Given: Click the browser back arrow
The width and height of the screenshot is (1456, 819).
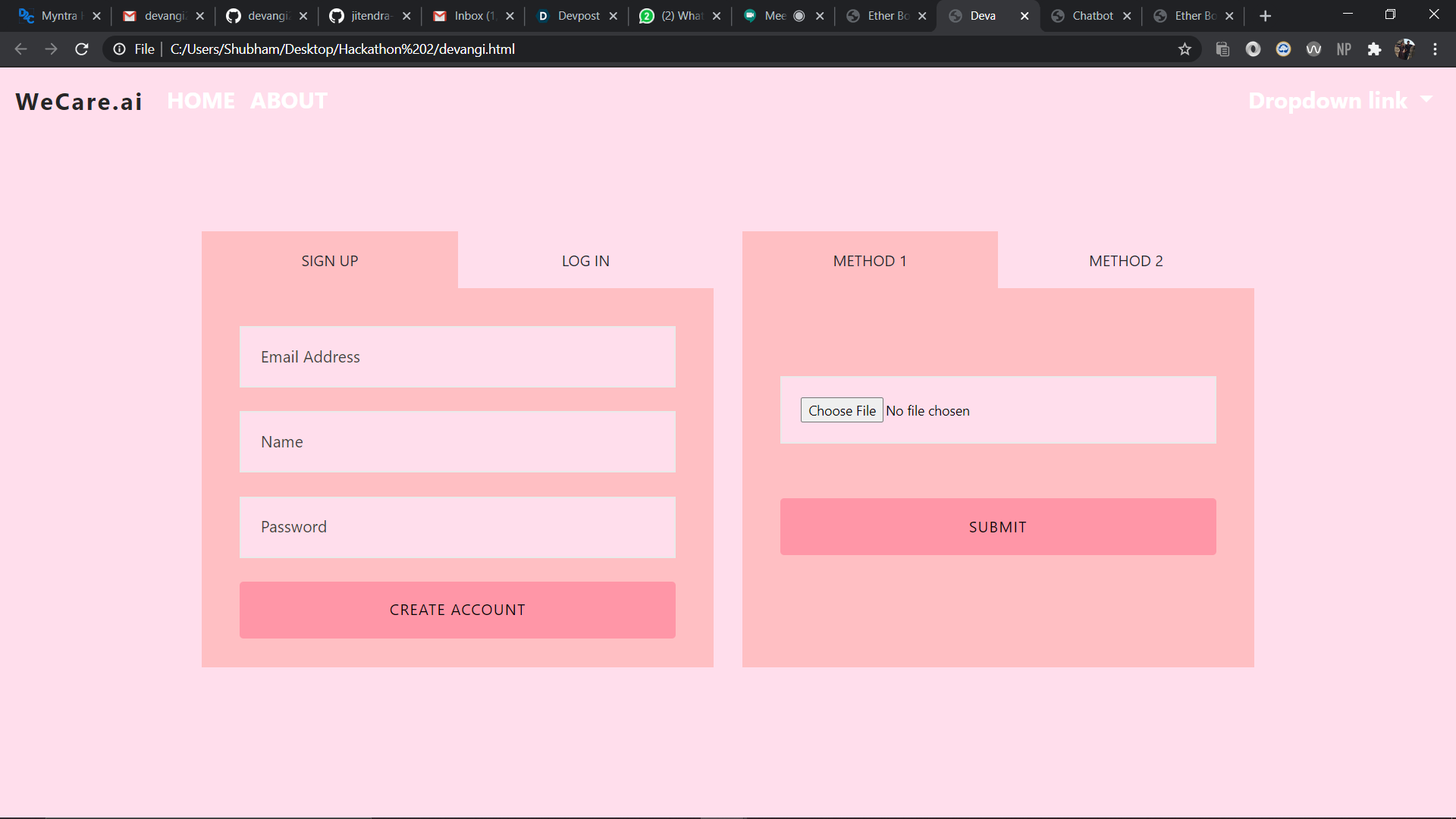Looking at the screenshot, I should [x=21, y=49].
